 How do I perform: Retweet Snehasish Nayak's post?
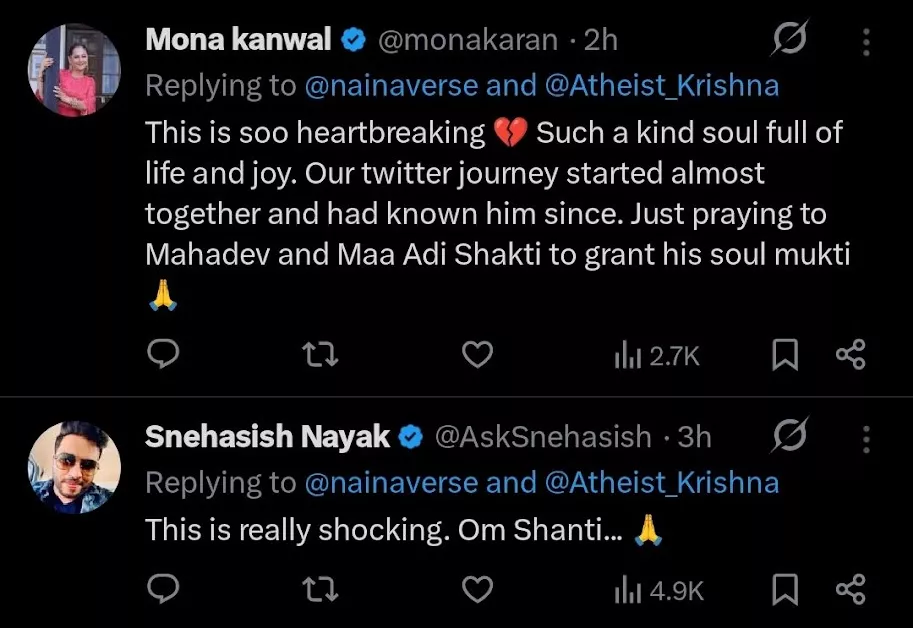click(x=320, y=591)
